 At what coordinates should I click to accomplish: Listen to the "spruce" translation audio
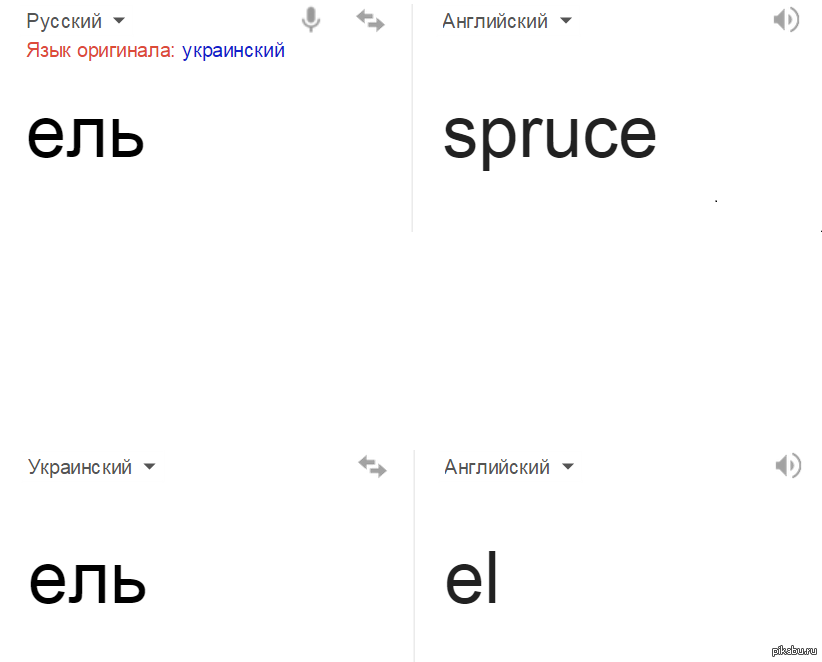point(786,20)
